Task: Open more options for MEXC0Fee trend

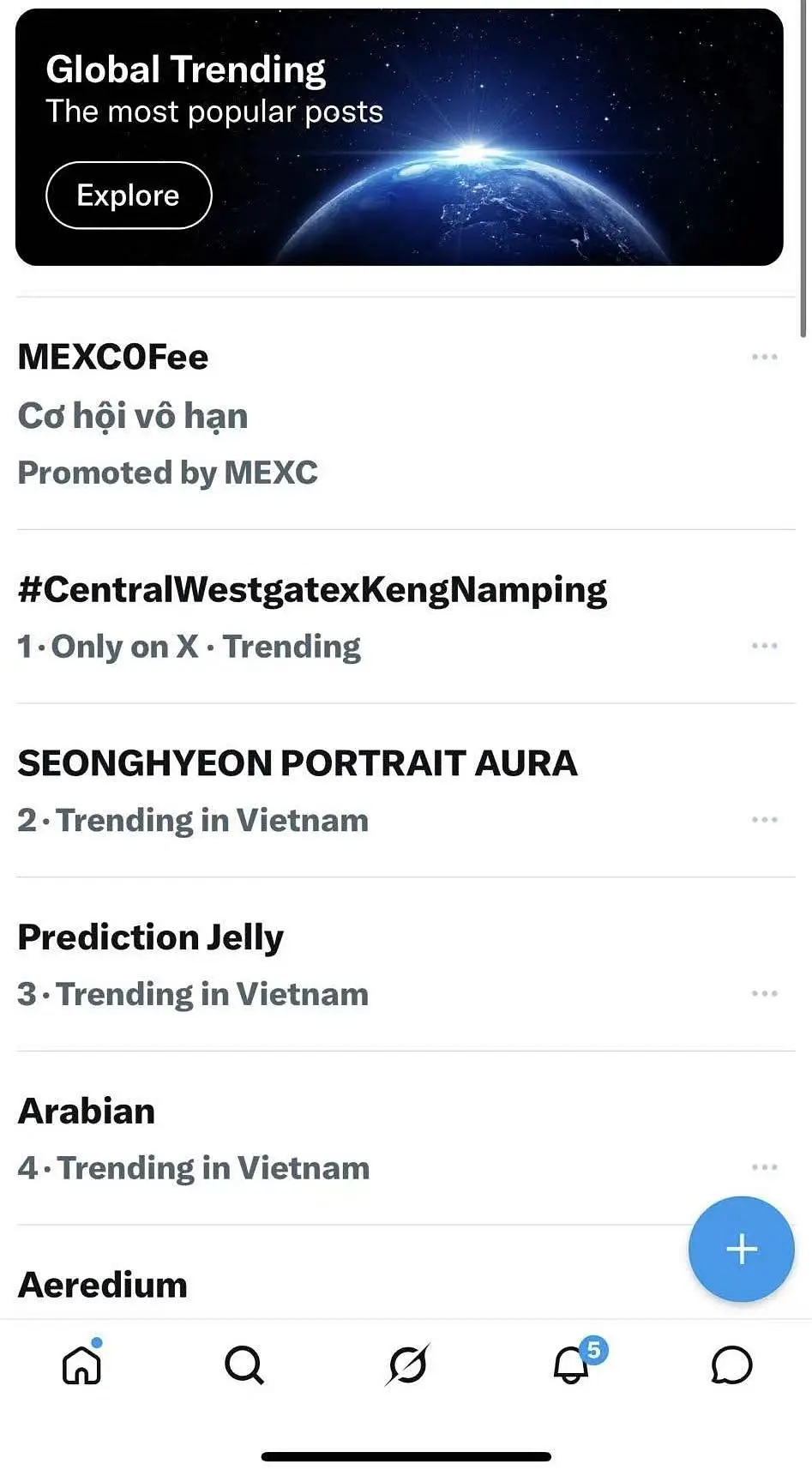Action: pyautogui.click(x=764, y=357)
